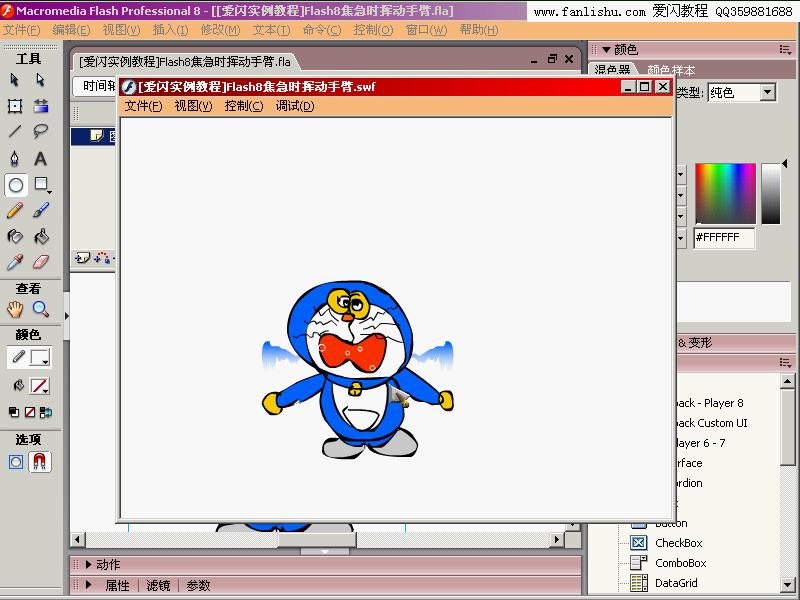
Task: Open the Components panel options menu icon
Action: (x=785, y=363)
